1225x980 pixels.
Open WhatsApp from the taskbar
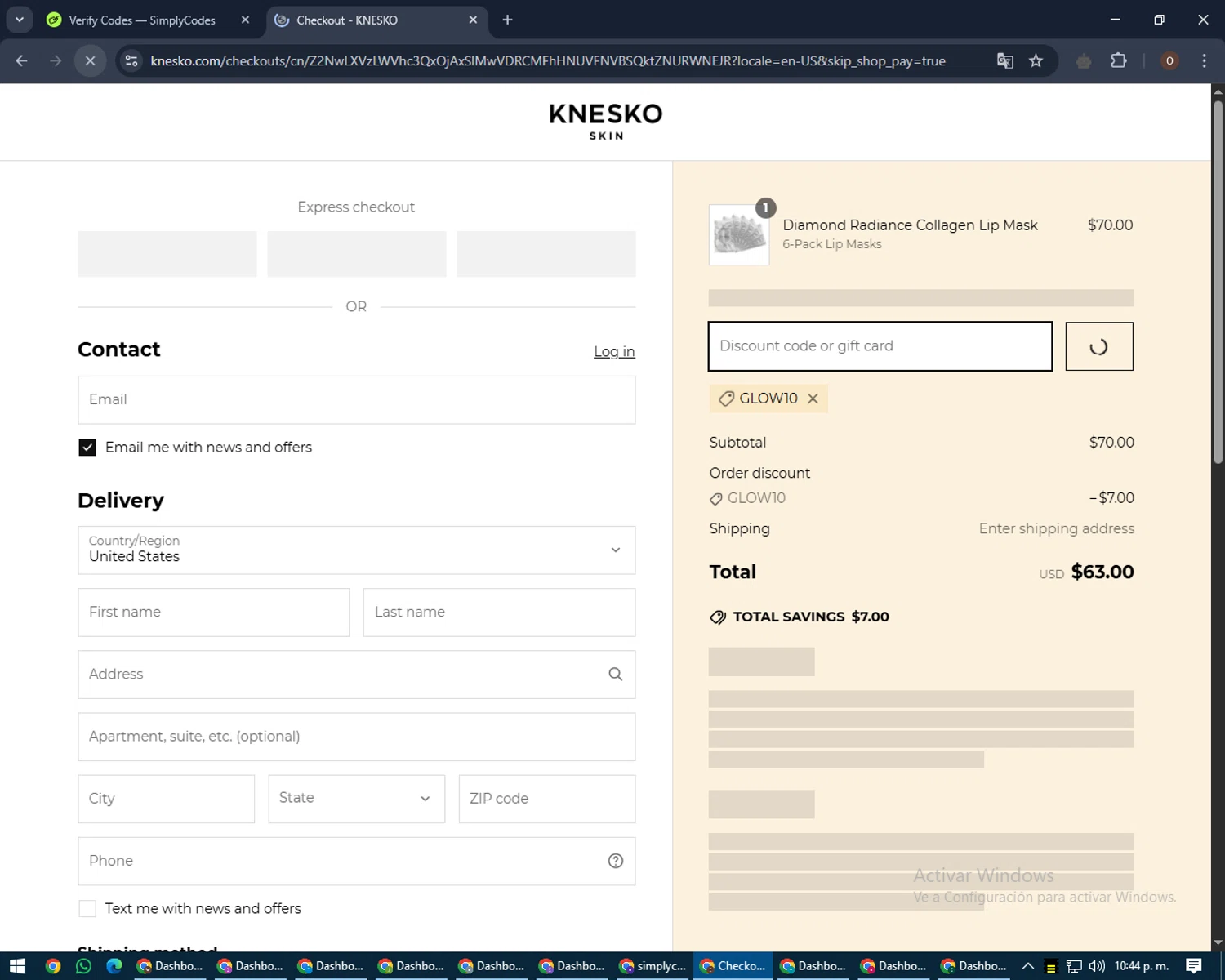point(83,966)
